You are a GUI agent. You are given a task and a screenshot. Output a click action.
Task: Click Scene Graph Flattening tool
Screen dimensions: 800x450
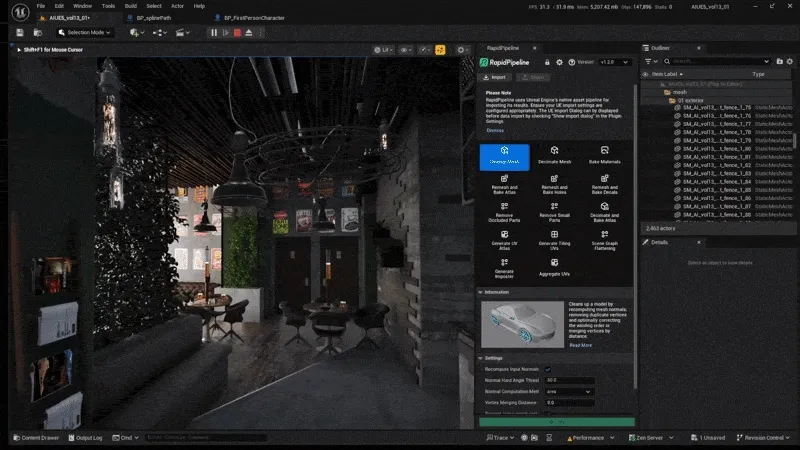tap(605, 239)
